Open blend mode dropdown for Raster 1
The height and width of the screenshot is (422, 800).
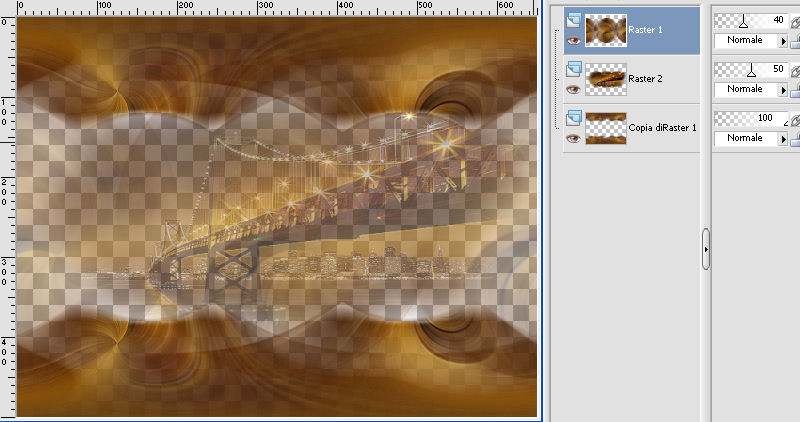tap(783, 41)
